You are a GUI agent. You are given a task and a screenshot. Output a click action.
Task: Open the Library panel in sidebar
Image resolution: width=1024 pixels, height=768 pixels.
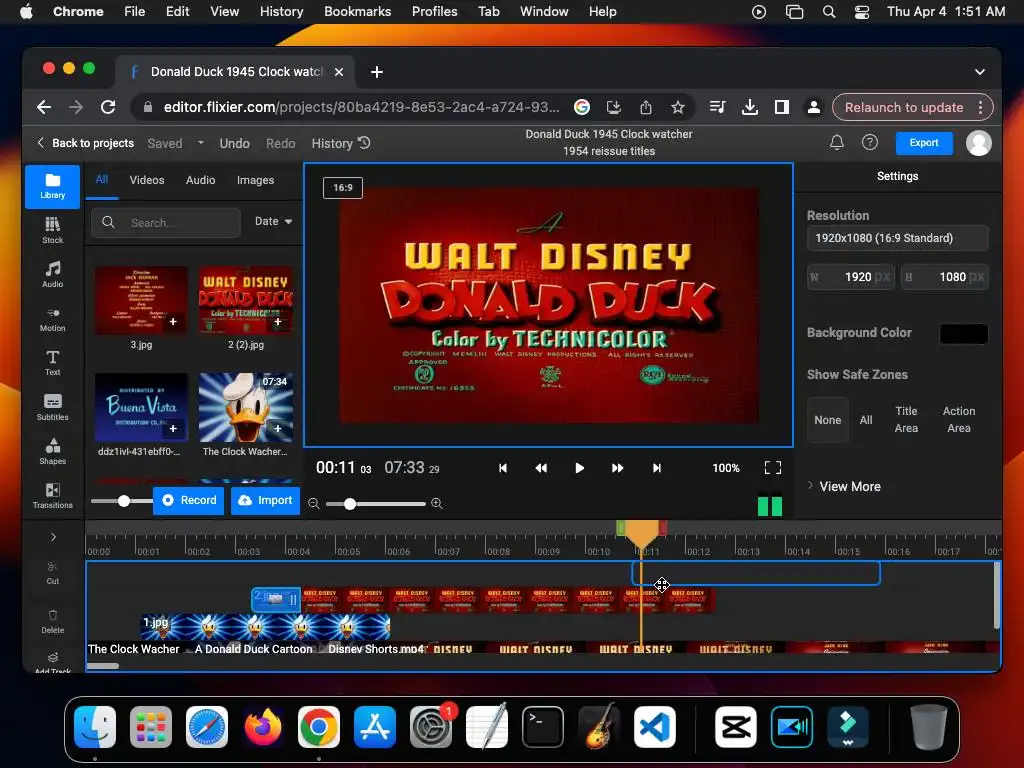click(x=52, y=186)
